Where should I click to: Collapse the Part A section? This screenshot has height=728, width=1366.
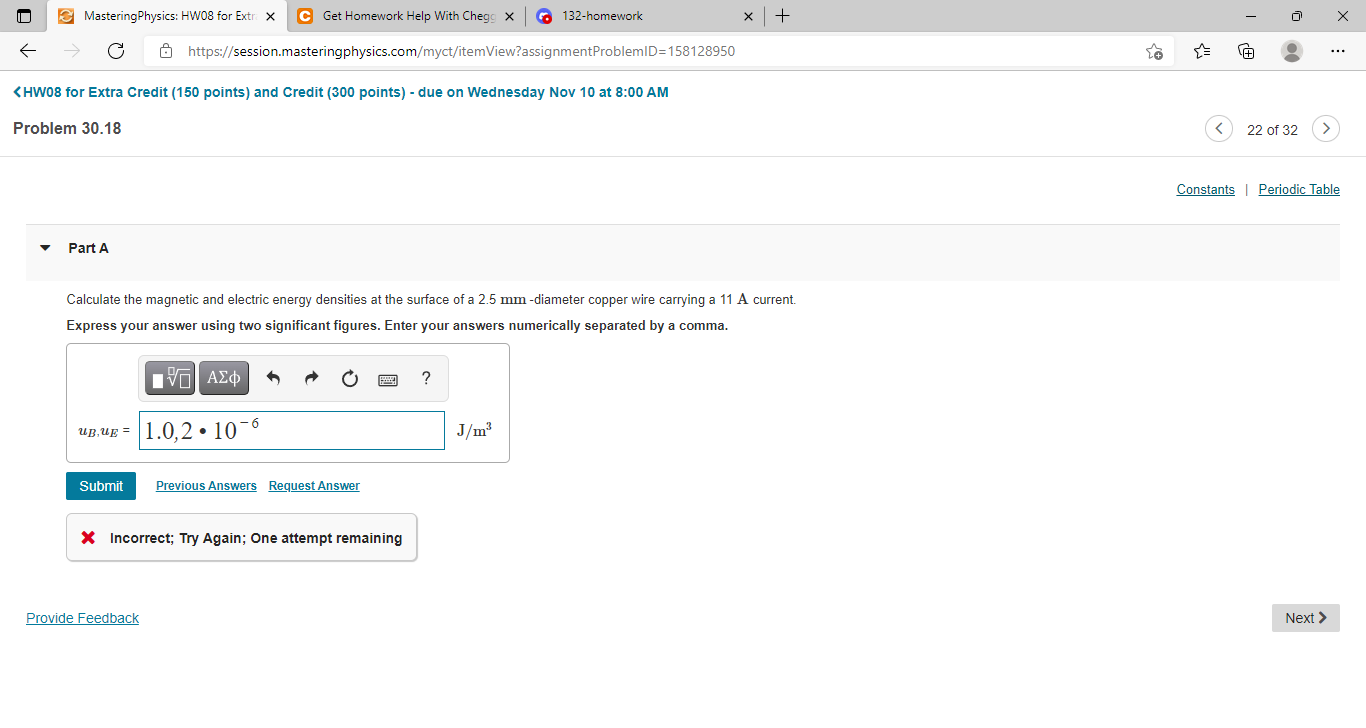click(44, 247)
